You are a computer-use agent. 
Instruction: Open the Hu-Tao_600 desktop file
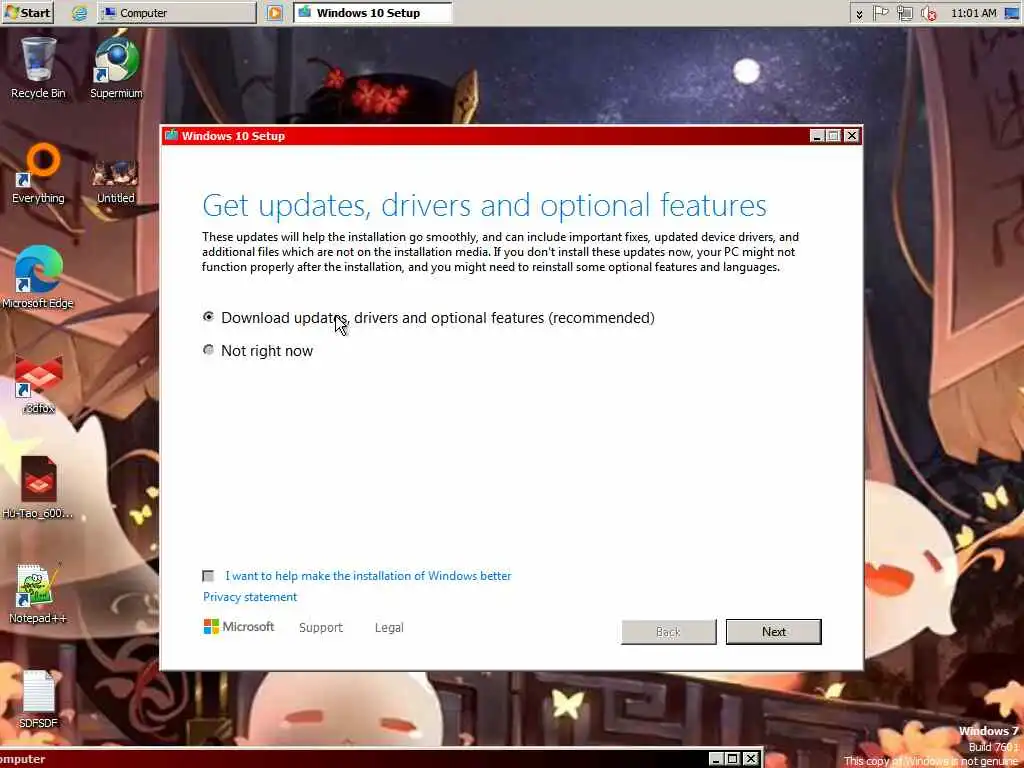pos(38,487)
